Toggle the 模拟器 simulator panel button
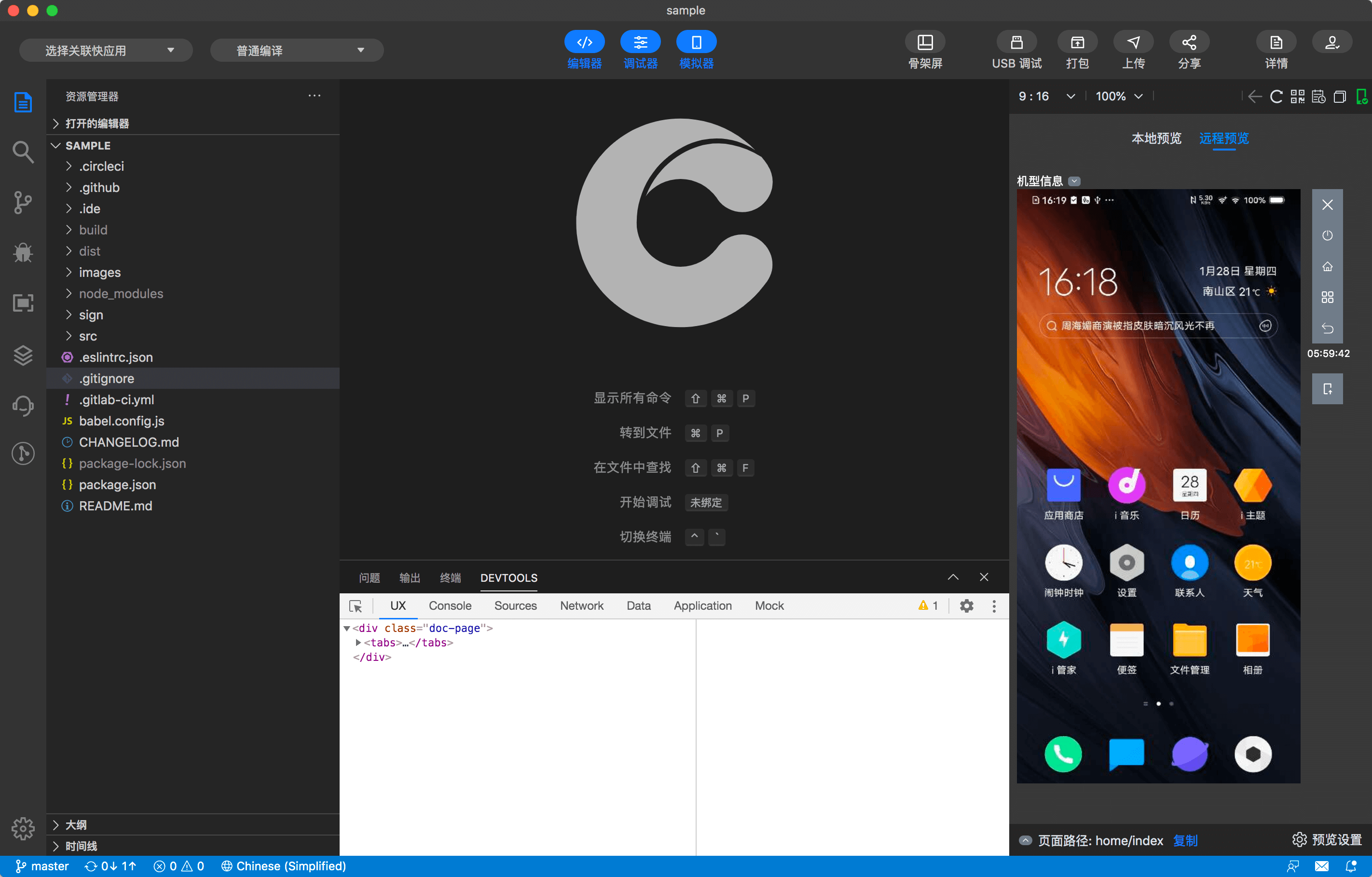The width and height of the screenshot is (1372, 877). click(696, 43)
